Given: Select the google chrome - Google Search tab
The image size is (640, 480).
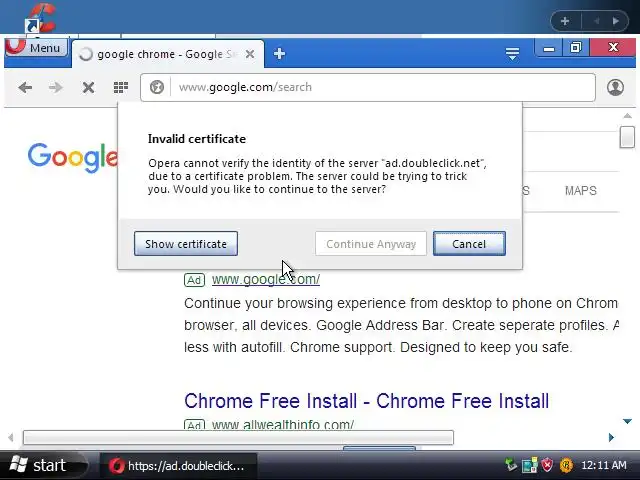Looking at the screenshot, I should (x=167, y=54).
